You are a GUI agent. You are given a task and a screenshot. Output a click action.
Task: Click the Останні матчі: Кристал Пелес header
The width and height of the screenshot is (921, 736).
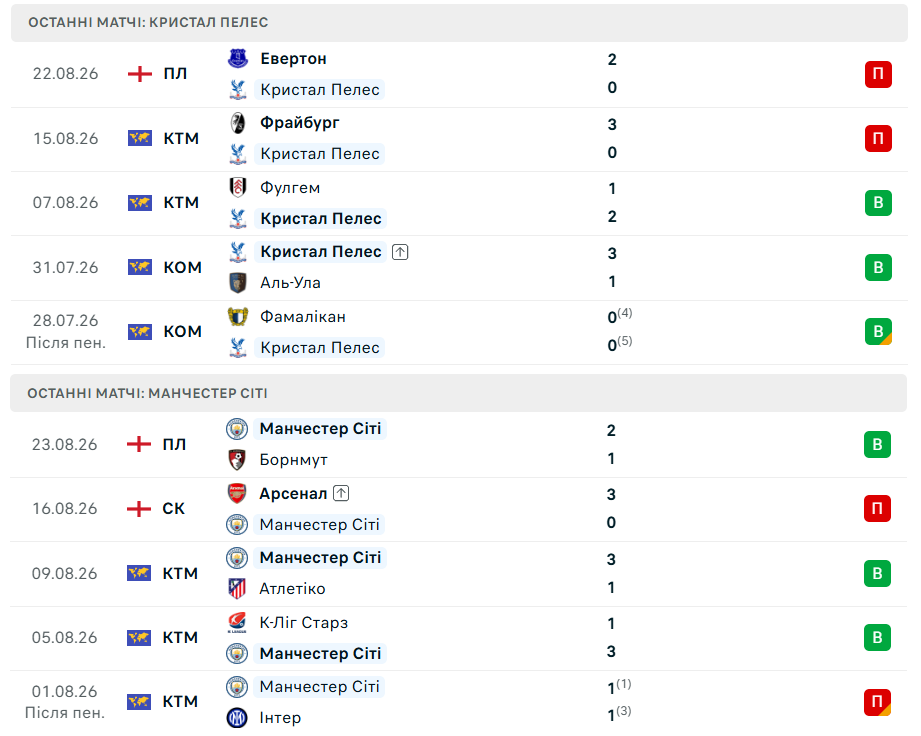click(x=459, y=22)
